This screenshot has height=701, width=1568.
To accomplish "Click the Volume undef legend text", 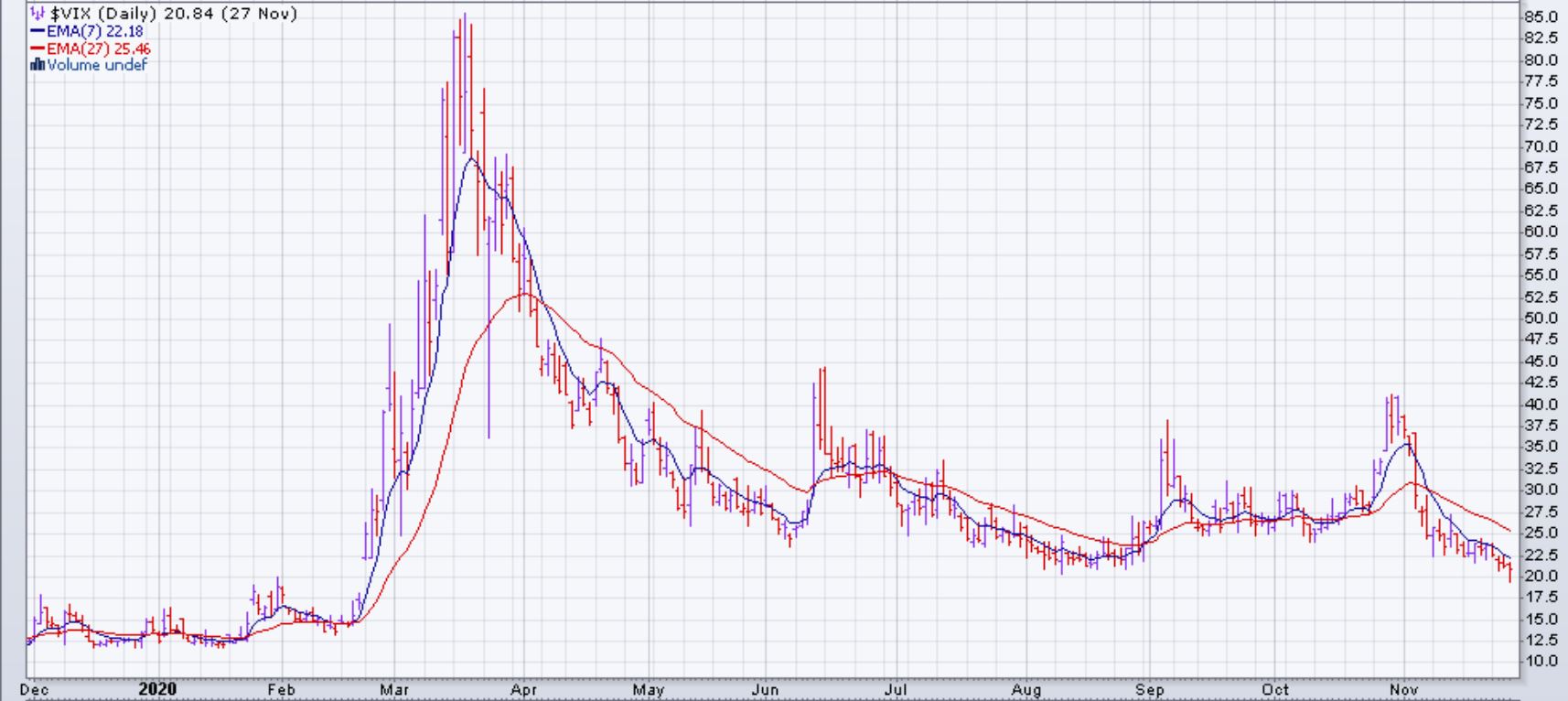I will click(97, 65).
